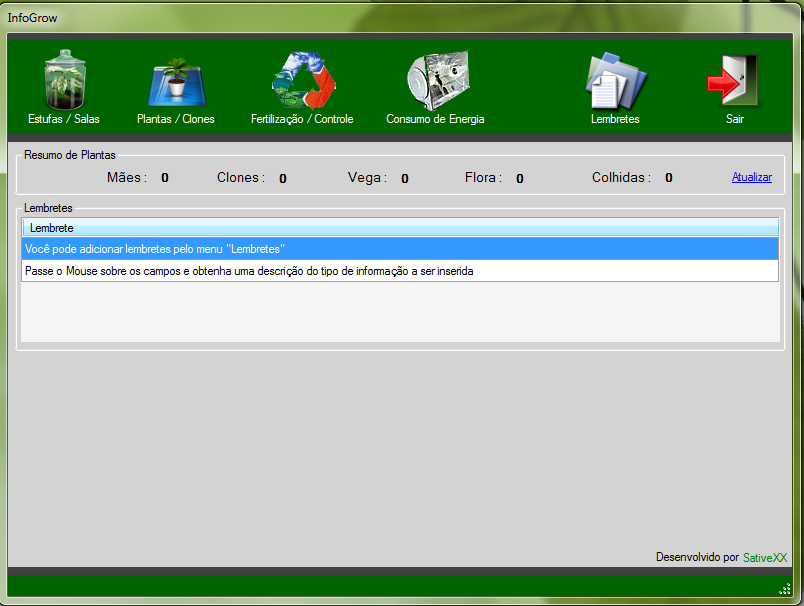Open Fertilização / Controle recycle icon
The height and width of the screenshot is (606, 804).
coord(304,80)
